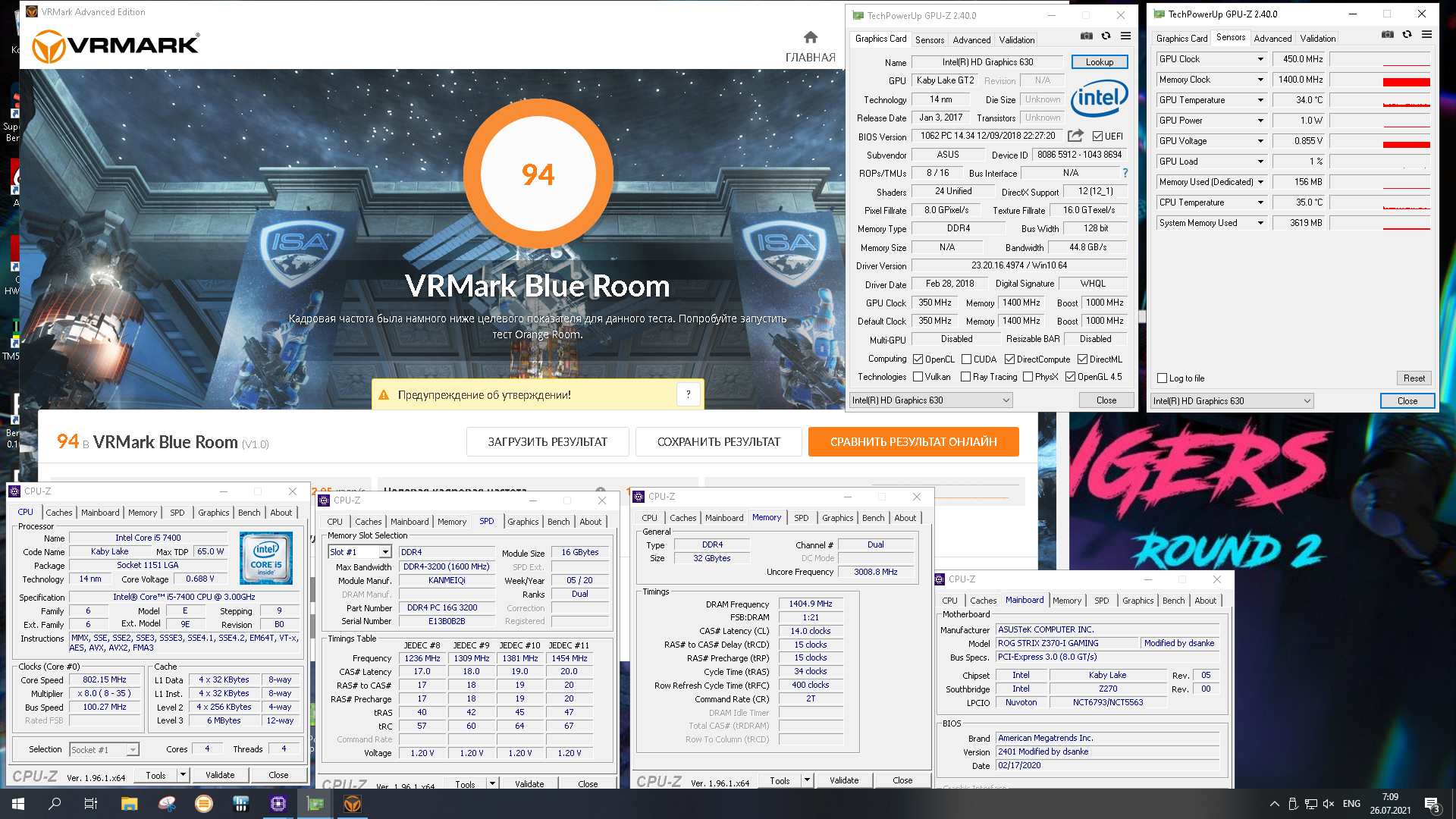Click СОХРАНИТЬ РЕЗУЛЬТАТ button

tap(718, 441)
